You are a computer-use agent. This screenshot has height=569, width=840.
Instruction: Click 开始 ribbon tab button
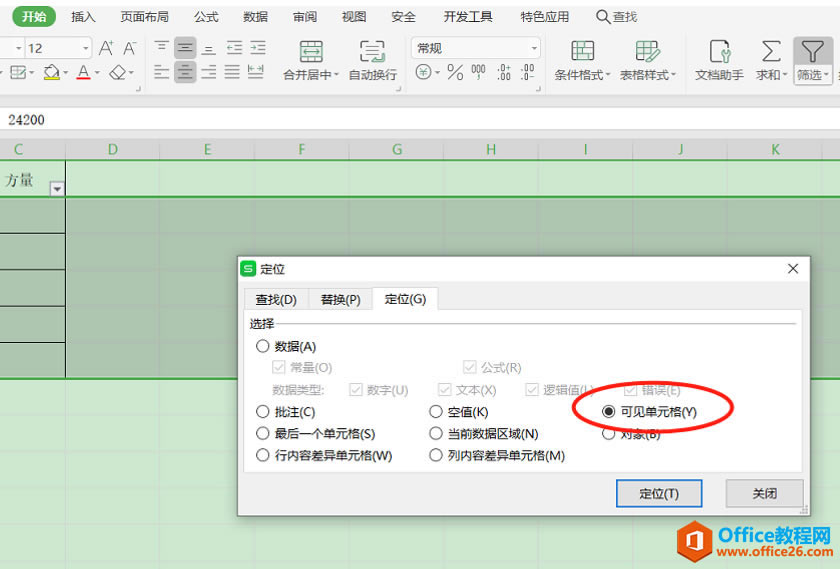click(x=34, y=17)
